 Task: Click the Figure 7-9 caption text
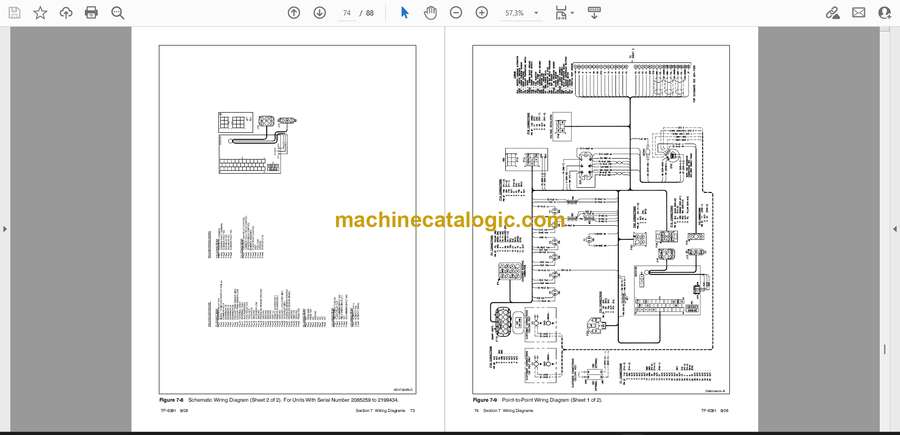click(538, 399)
